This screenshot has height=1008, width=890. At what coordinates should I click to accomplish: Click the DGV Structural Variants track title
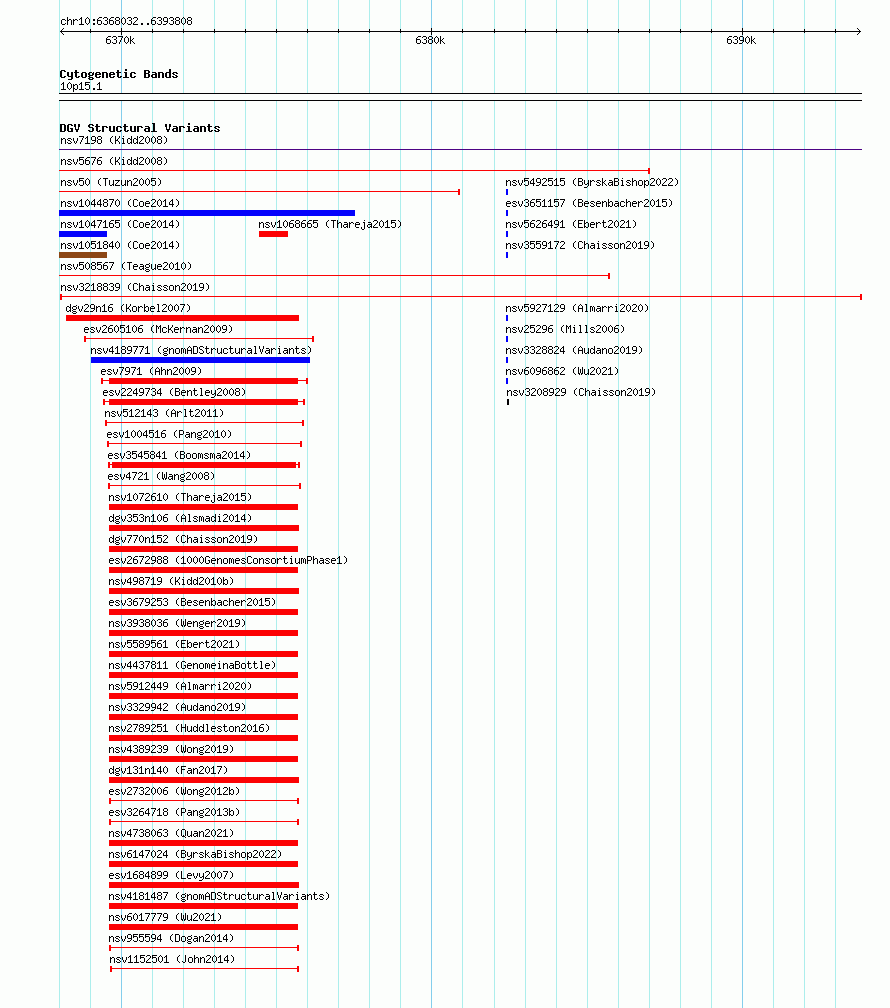pos(140,128)
